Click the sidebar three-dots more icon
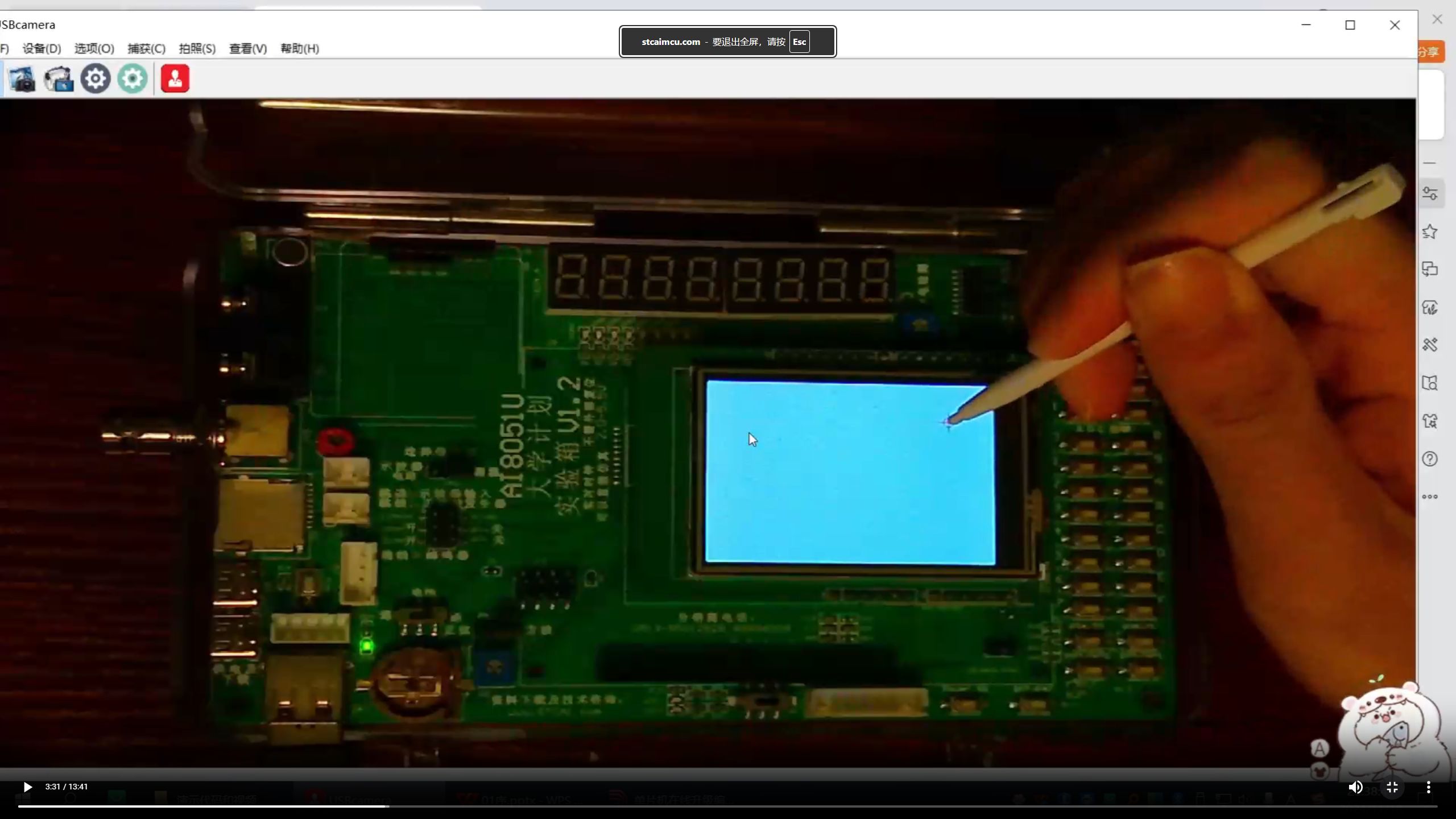This screenshot has width=1456, height=819. coord(1430,497)
